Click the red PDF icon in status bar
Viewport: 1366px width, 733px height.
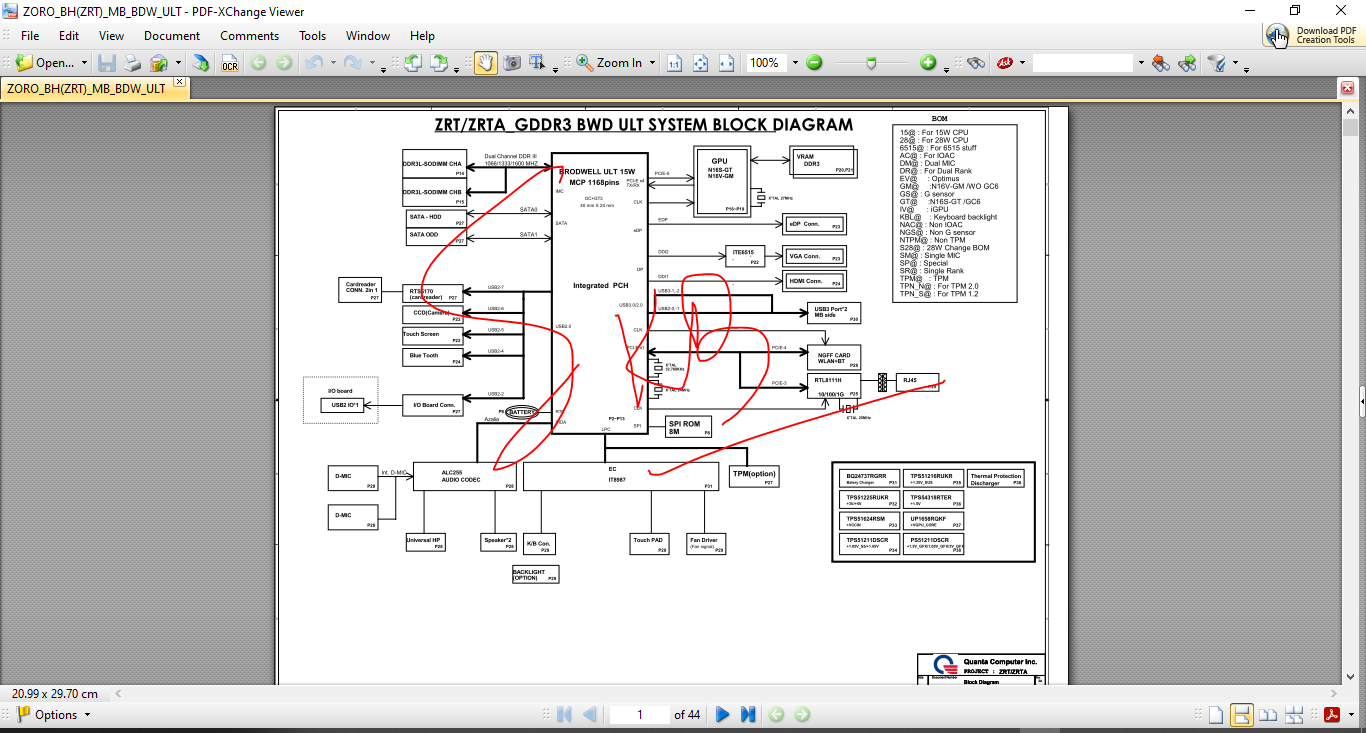tap(1331, 714)
